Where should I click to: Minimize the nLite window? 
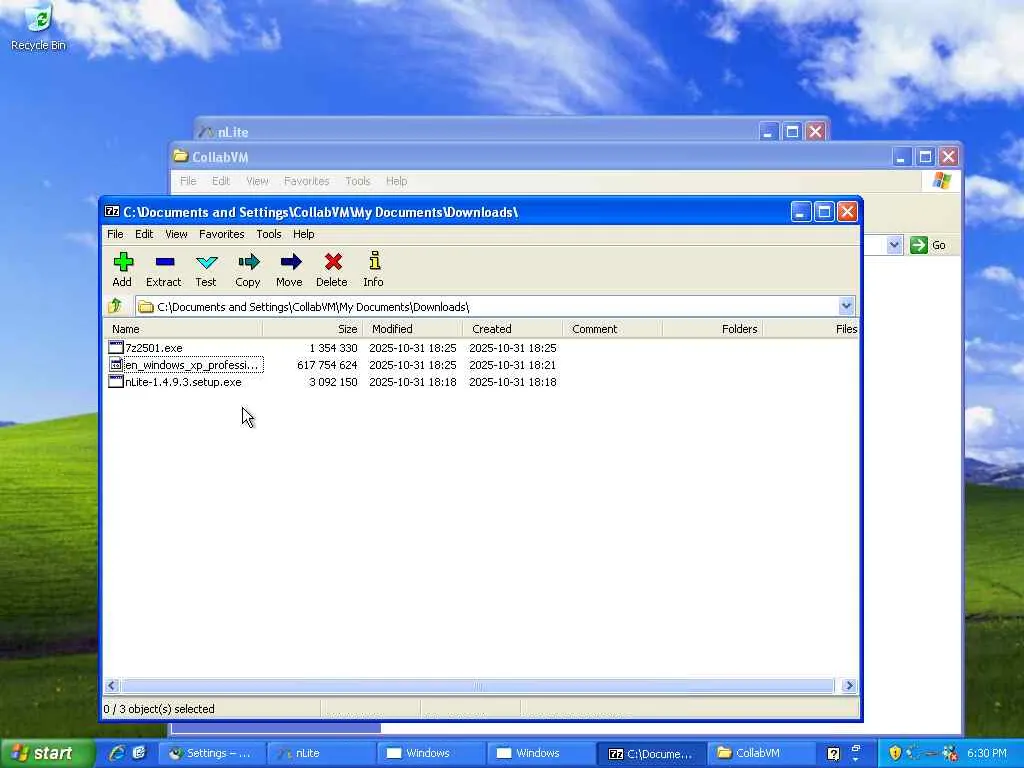769,132
